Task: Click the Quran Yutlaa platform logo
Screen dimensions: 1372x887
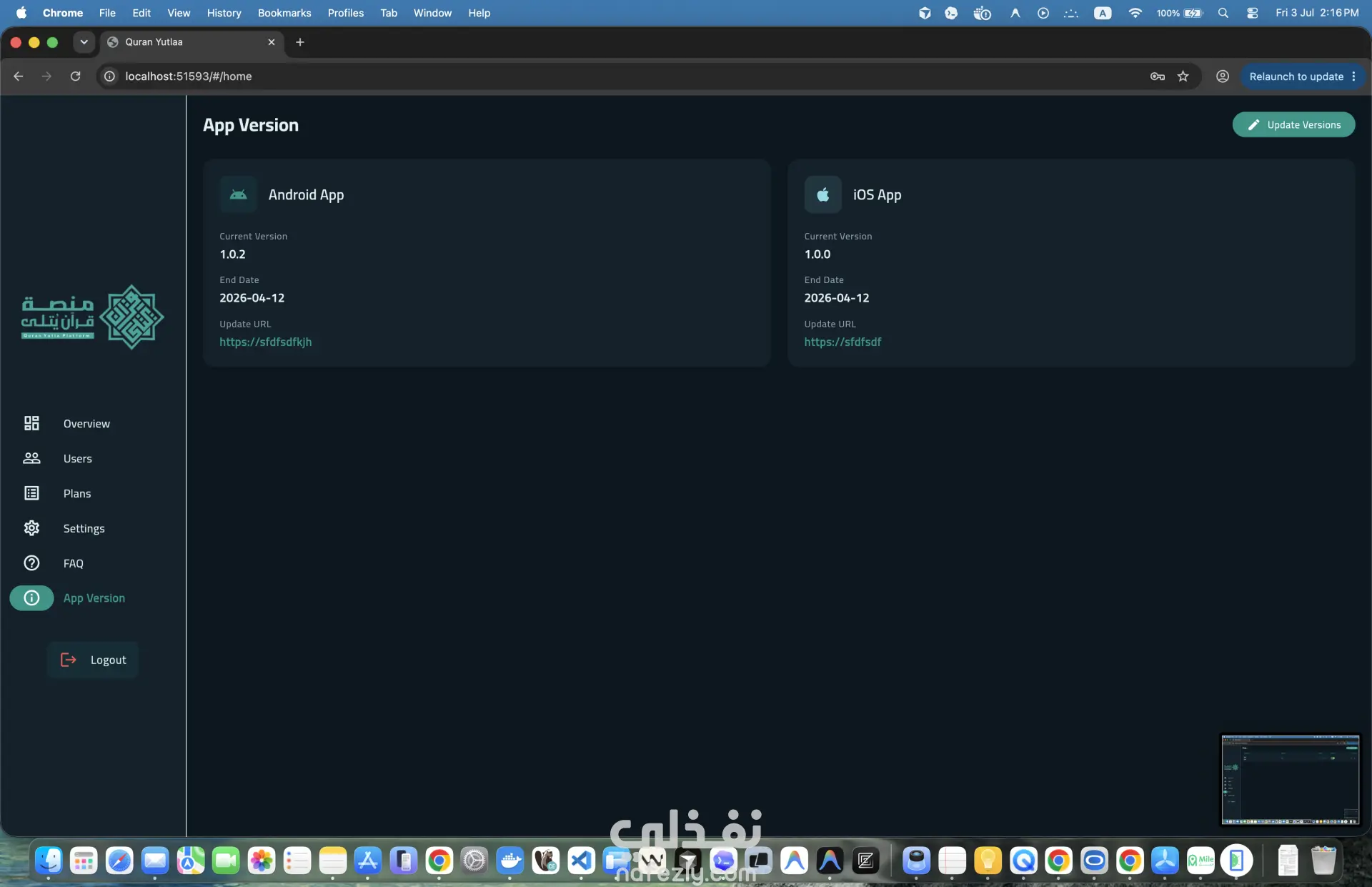Action: click(x=93, y=317)
